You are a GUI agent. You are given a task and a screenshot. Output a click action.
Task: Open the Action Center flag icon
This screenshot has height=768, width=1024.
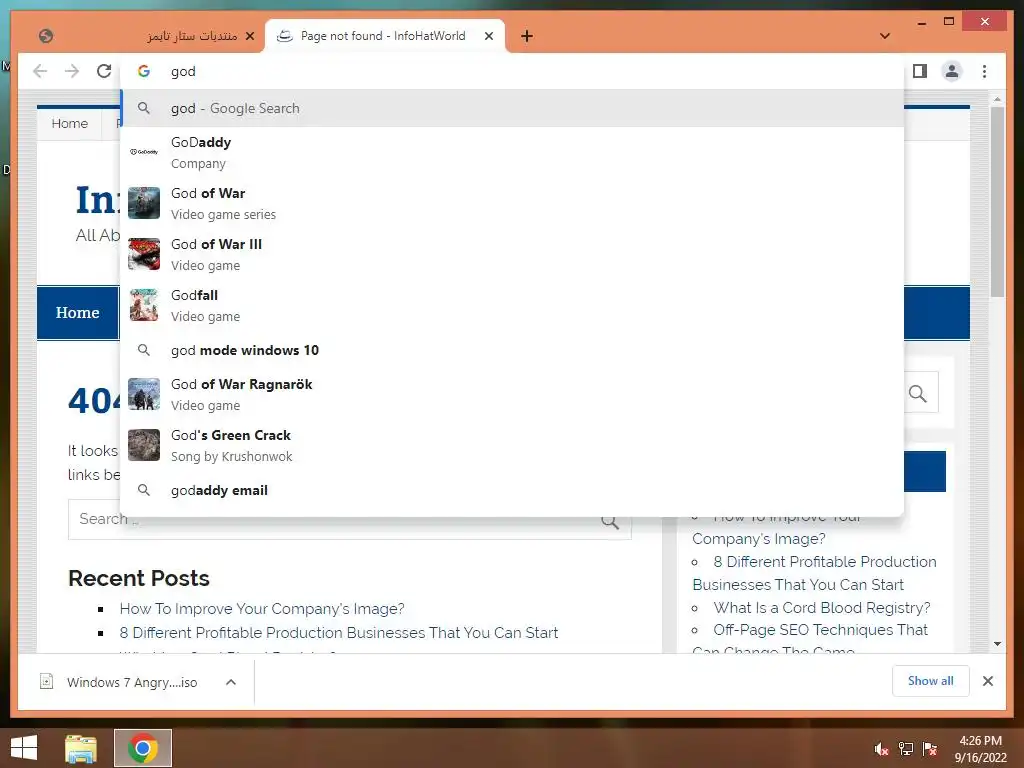coord(930,749)
